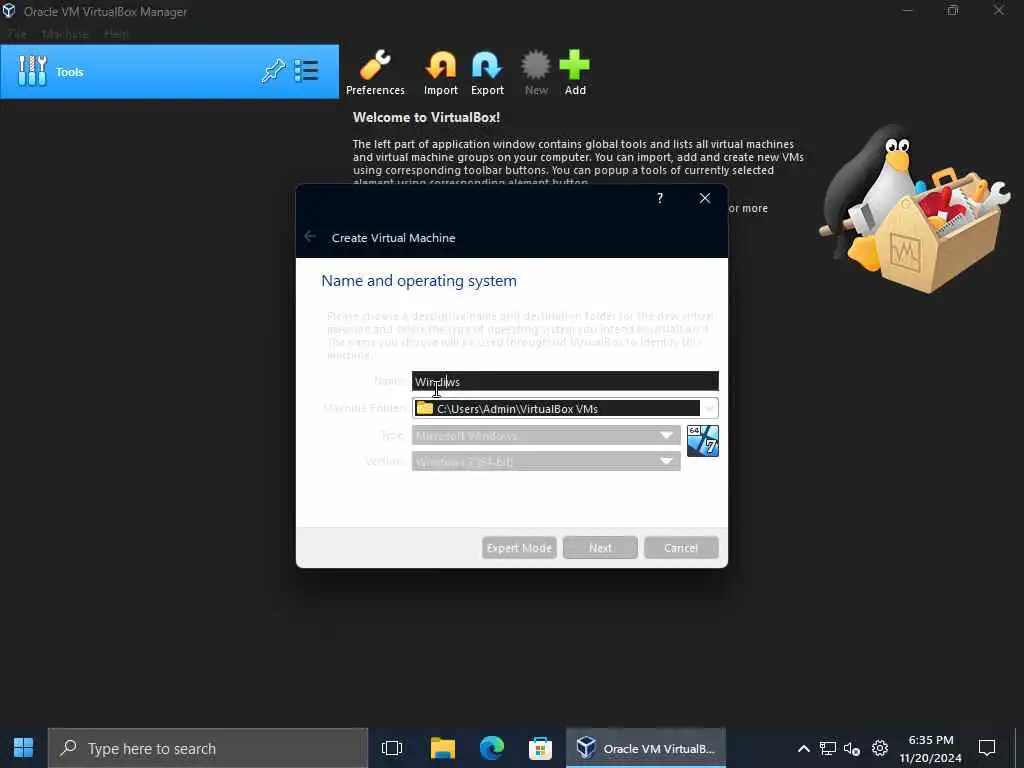Click the help question mark in dialog
Viewport: 1024px width, 768px height.
coord(660,198)
